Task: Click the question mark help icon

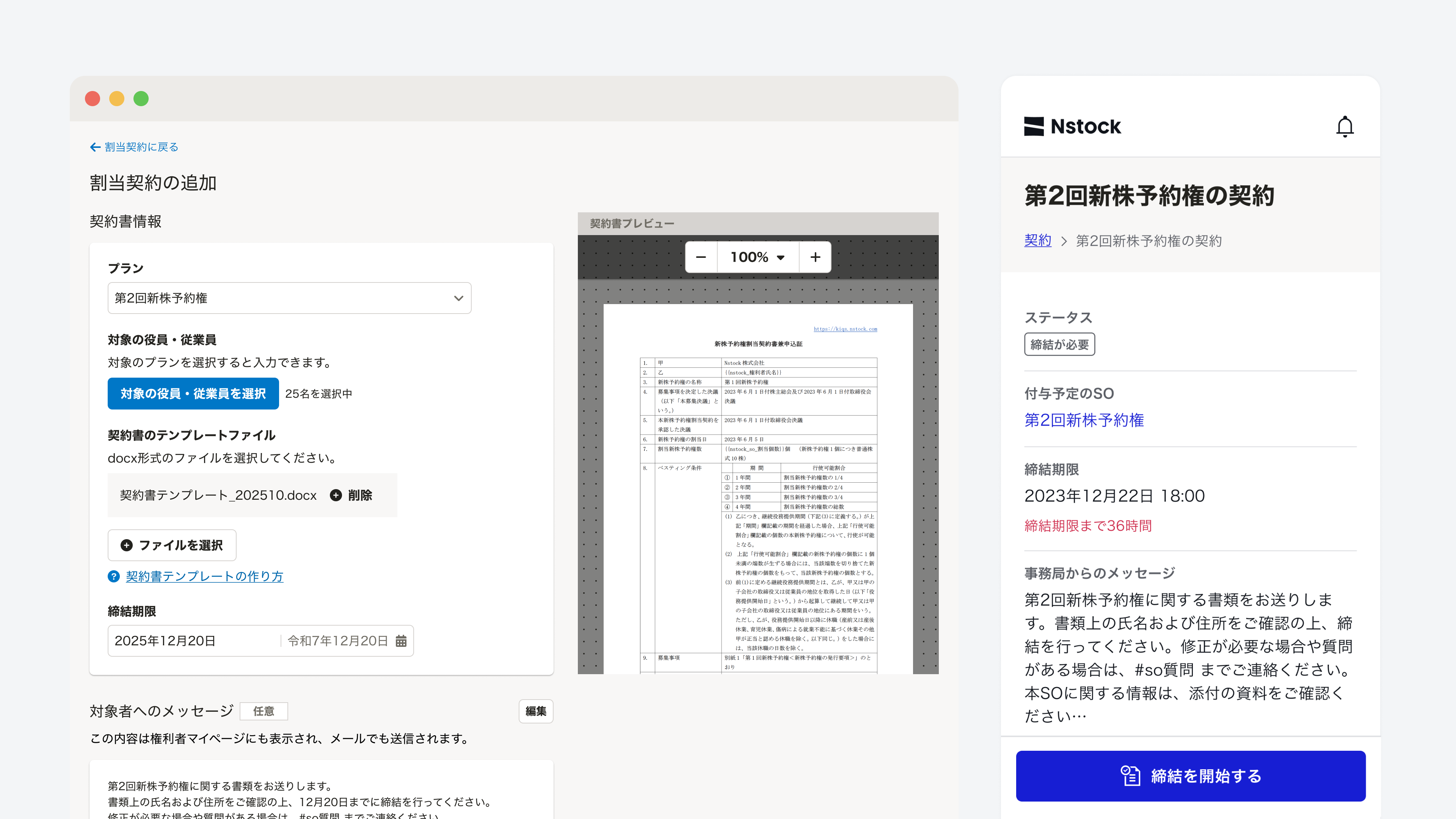Action: [x=114, y=576]
